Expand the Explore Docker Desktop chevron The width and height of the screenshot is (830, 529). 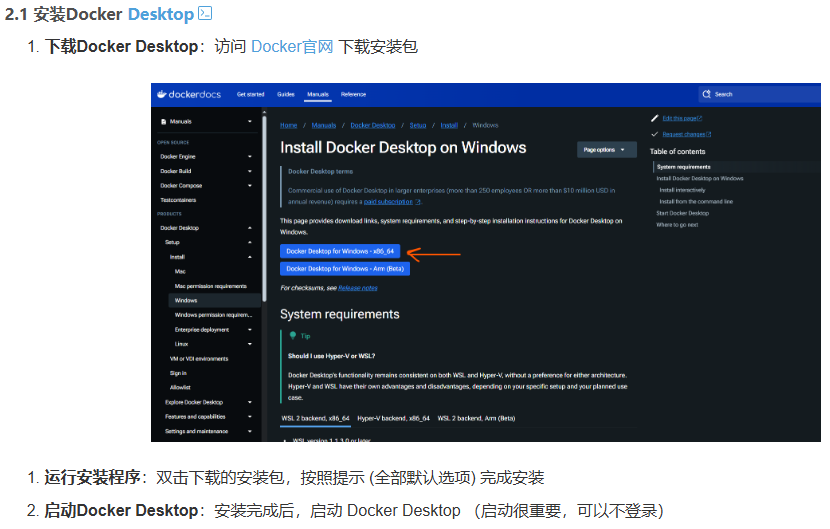(x=250, y=402)
